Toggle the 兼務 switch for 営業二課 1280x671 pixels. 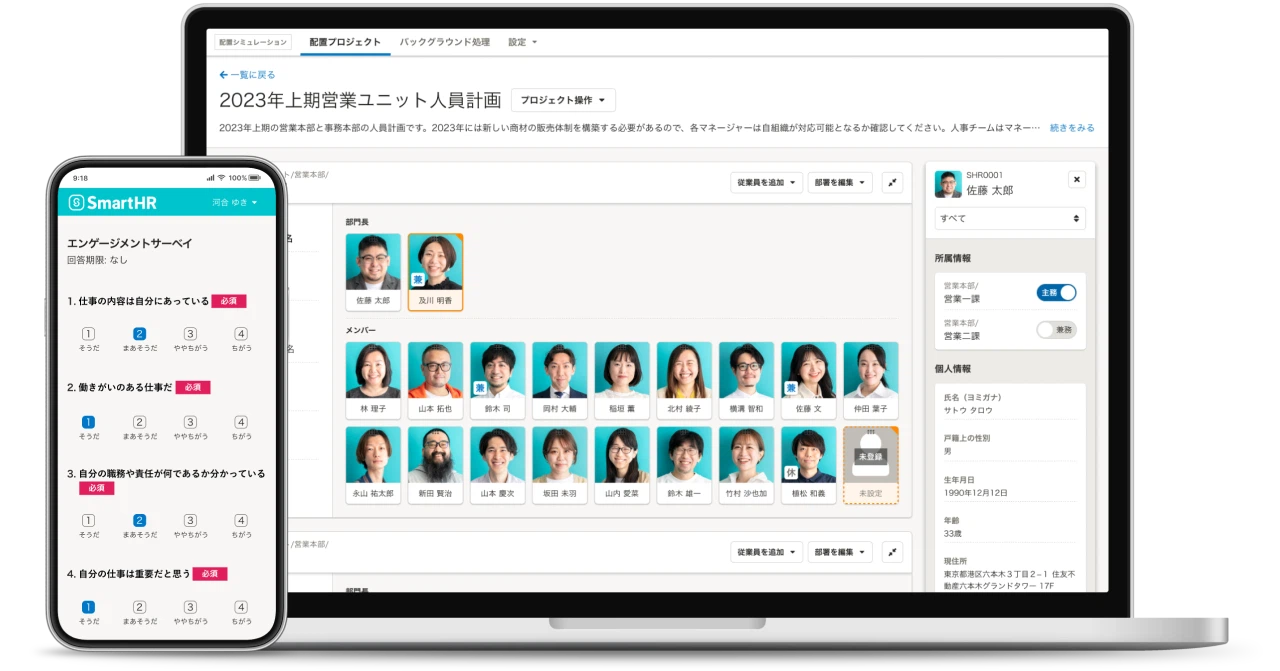[x=1056, y=329]
